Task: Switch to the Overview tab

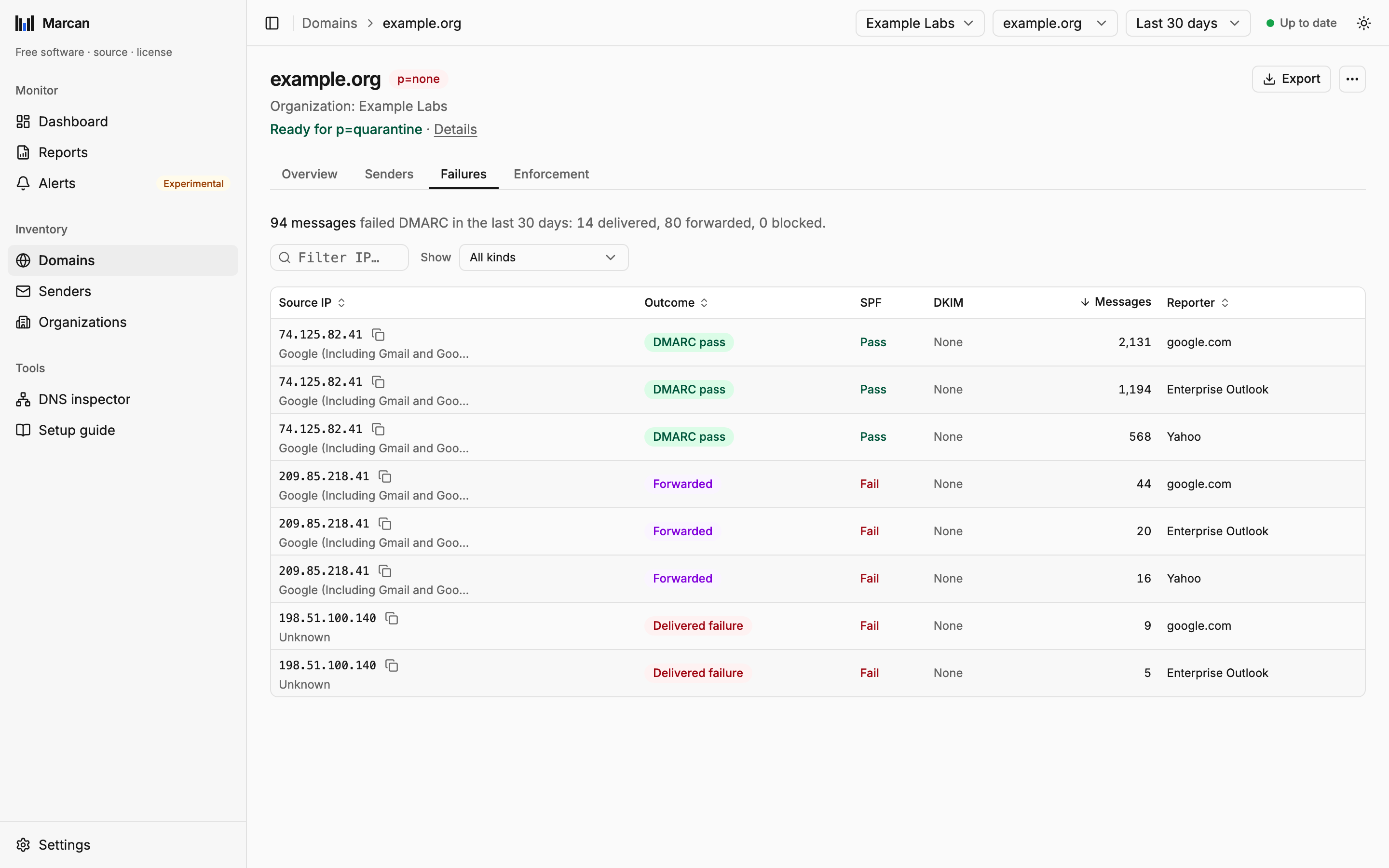Action: (309, 174)
